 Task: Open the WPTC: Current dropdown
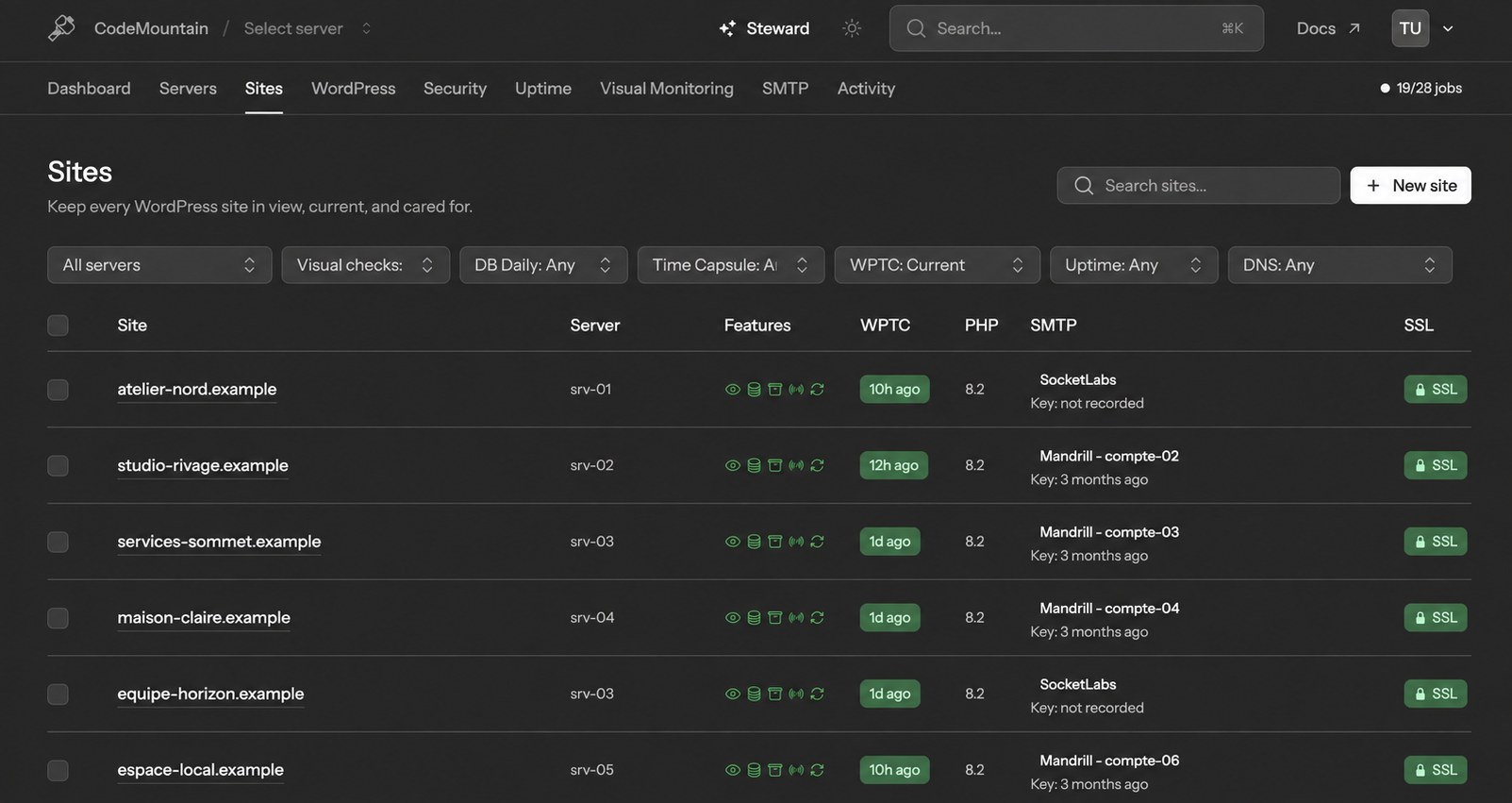[937, 265]
